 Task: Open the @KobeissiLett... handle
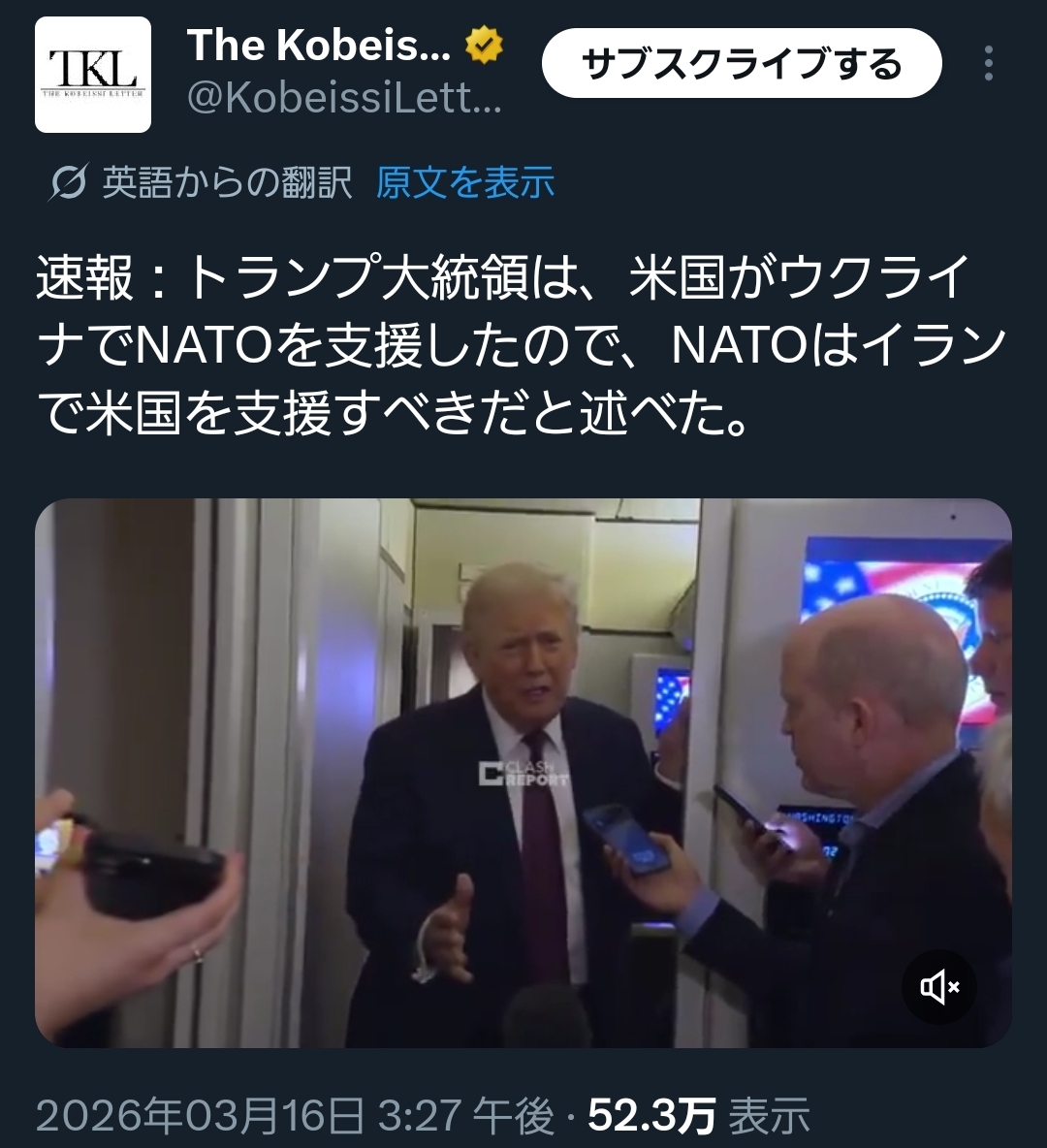[x=345, y=98]
